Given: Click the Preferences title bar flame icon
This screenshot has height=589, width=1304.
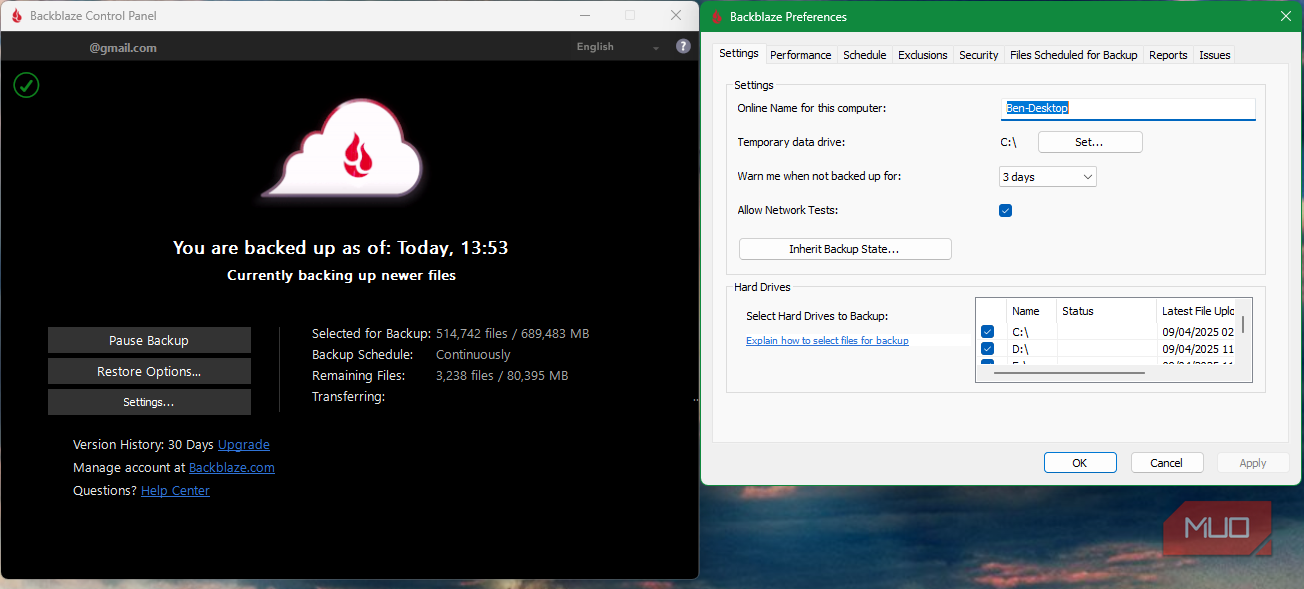Looking at the screenshot, I should pyautogui.click(x=716, y=16).
